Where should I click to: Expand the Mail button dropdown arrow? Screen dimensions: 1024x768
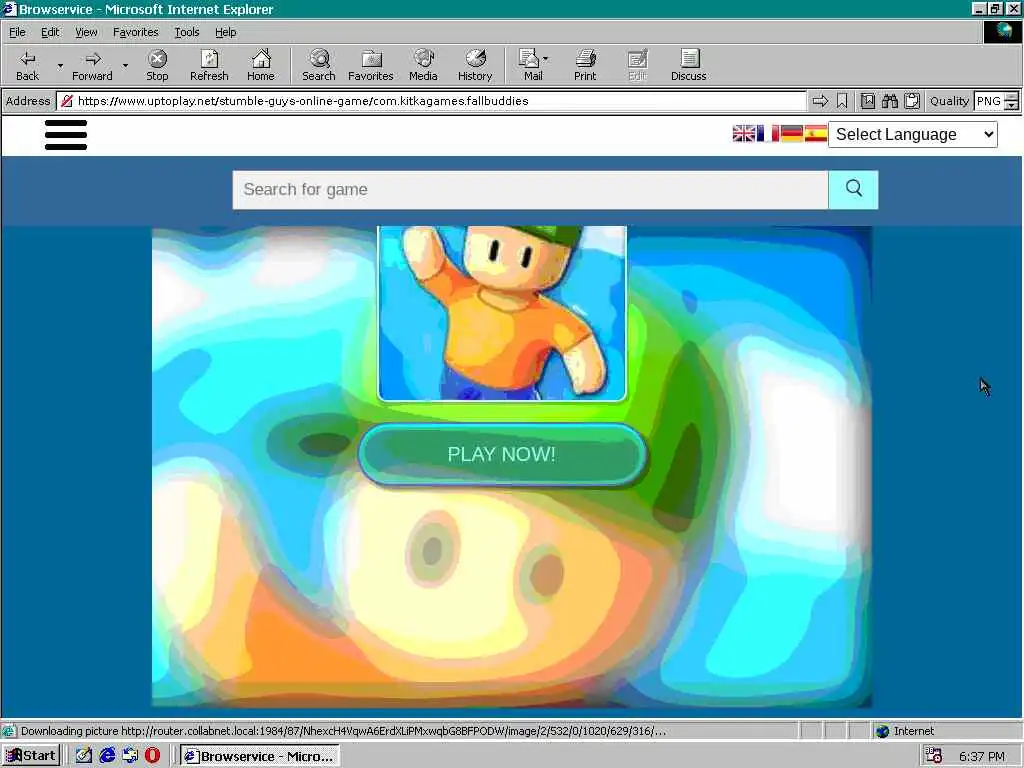point(546,59)
